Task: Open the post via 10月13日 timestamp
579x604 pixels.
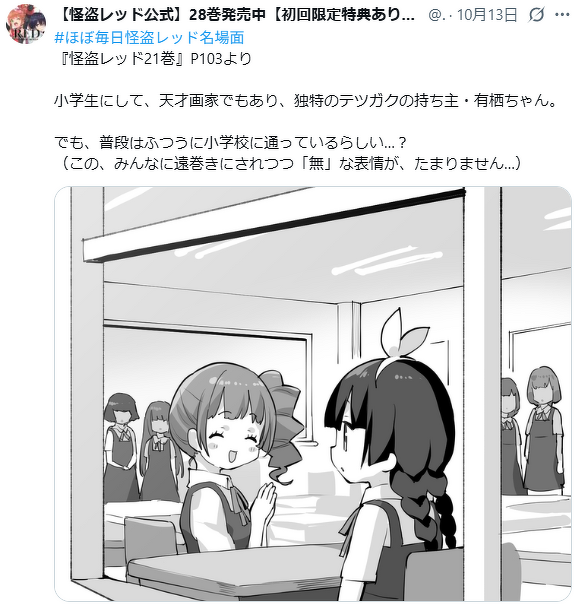Action: pyautogui.click(x=487, y=15)
